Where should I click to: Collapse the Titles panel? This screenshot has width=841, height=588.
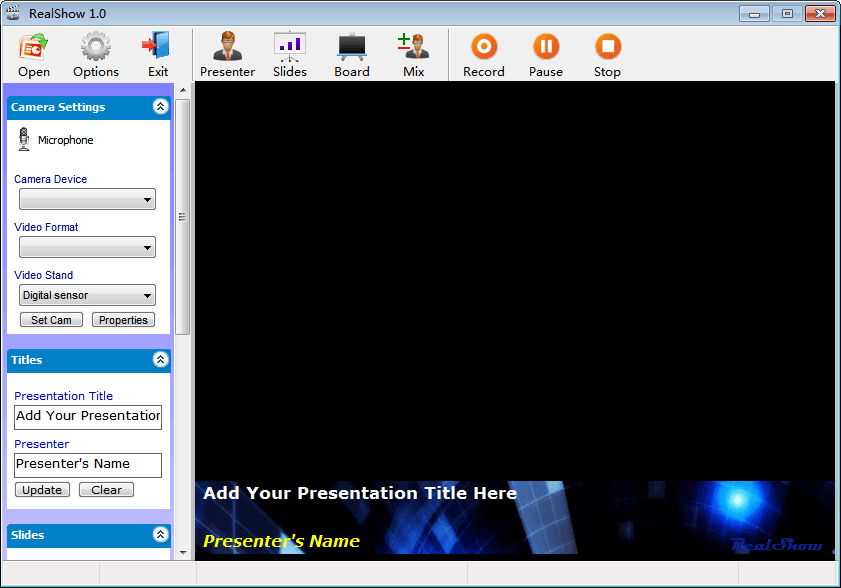pyautogui.click(x=160, y=360)
